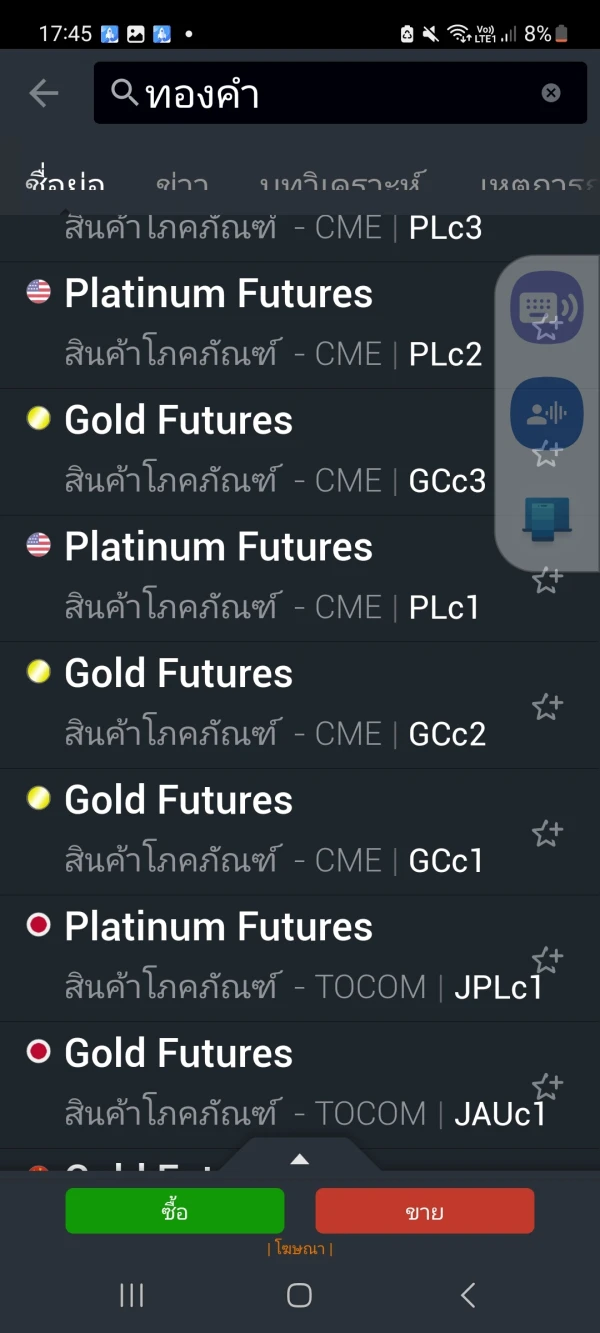
Task: Switch to the ข่าว tab
Action: pyautogui.click(x=182, y=184)
